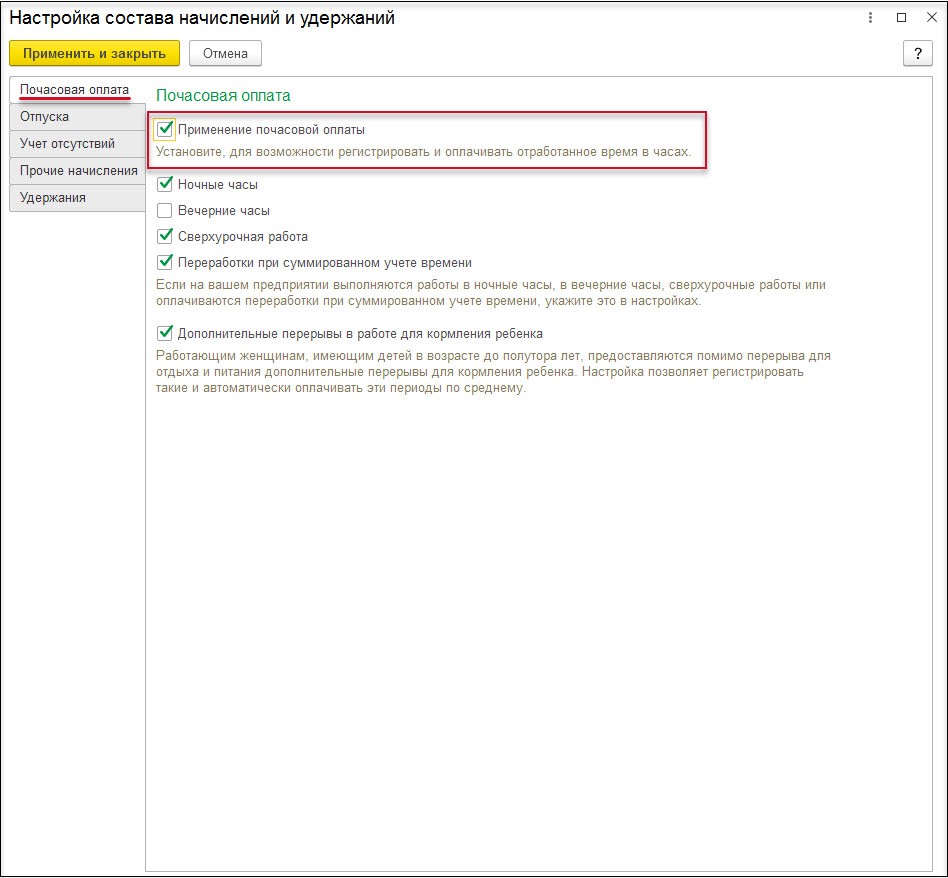Viewport: 948px width, 878px height.
Task: Click the window title 'Настройка состава начислений и удержаний'
Action: [202, 18]
